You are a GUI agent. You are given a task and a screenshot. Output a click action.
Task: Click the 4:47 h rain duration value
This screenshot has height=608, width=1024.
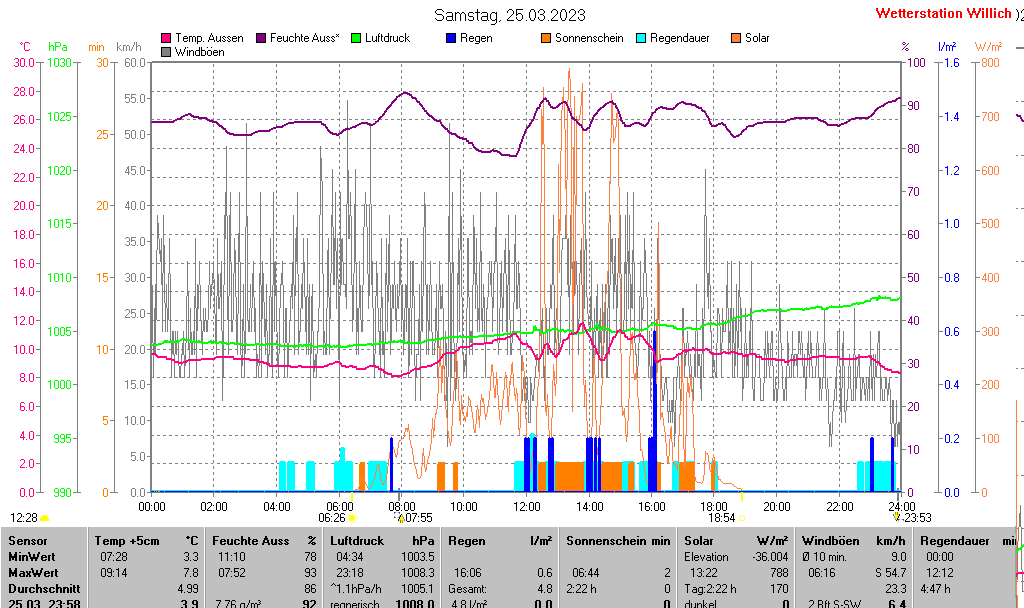pos(935,589)
